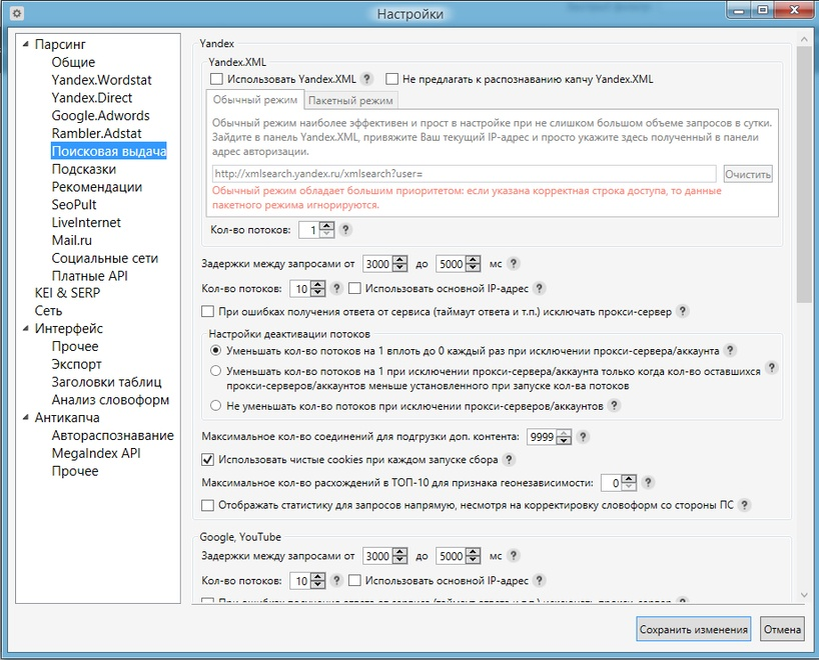Adjust Google delay from 3000 spinner
Viewport: 819px width, 660px height.
click(x=400, y=556)
